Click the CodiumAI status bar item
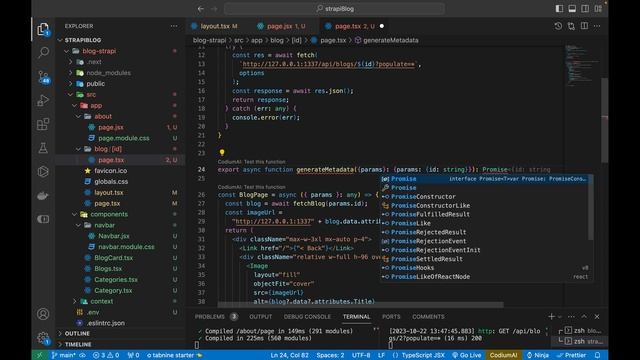 click(503, 355)
